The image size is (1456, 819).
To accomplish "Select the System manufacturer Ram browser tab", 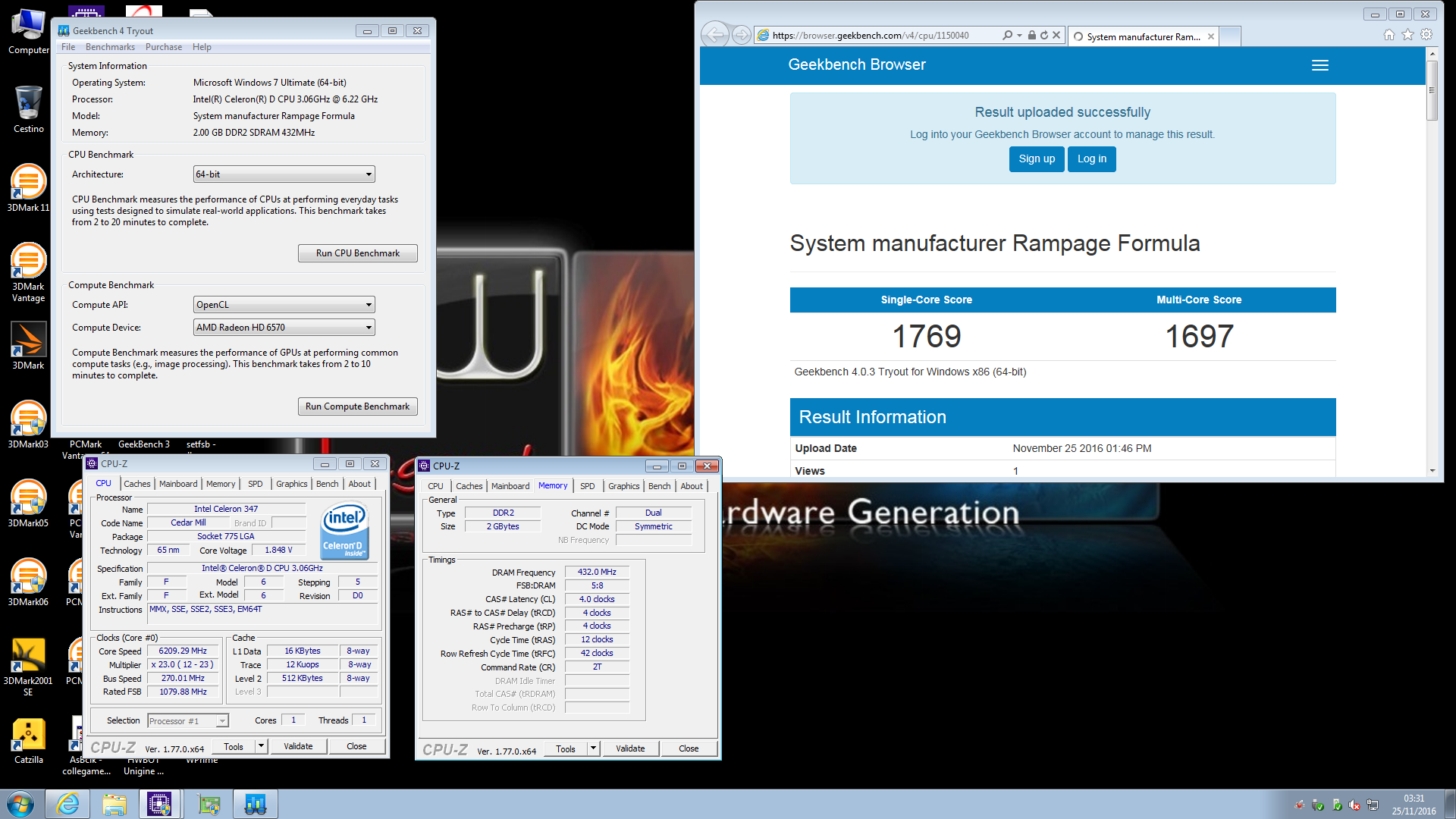I will click(x=1143, y=36).
